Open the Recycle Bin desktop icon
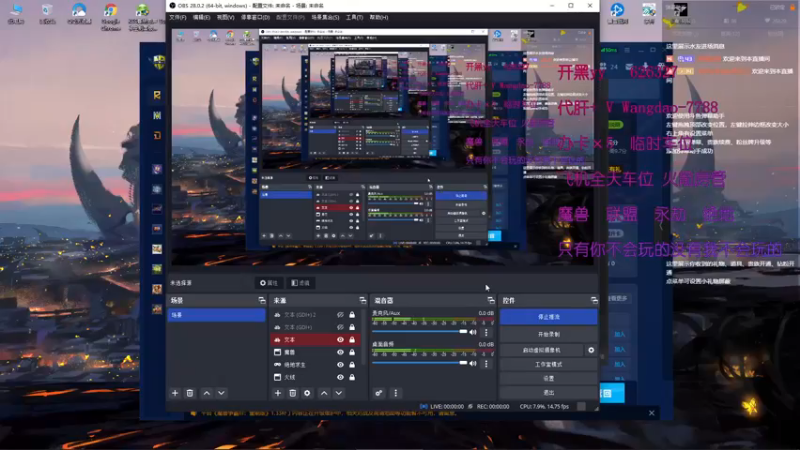 [x=47, y=14]
